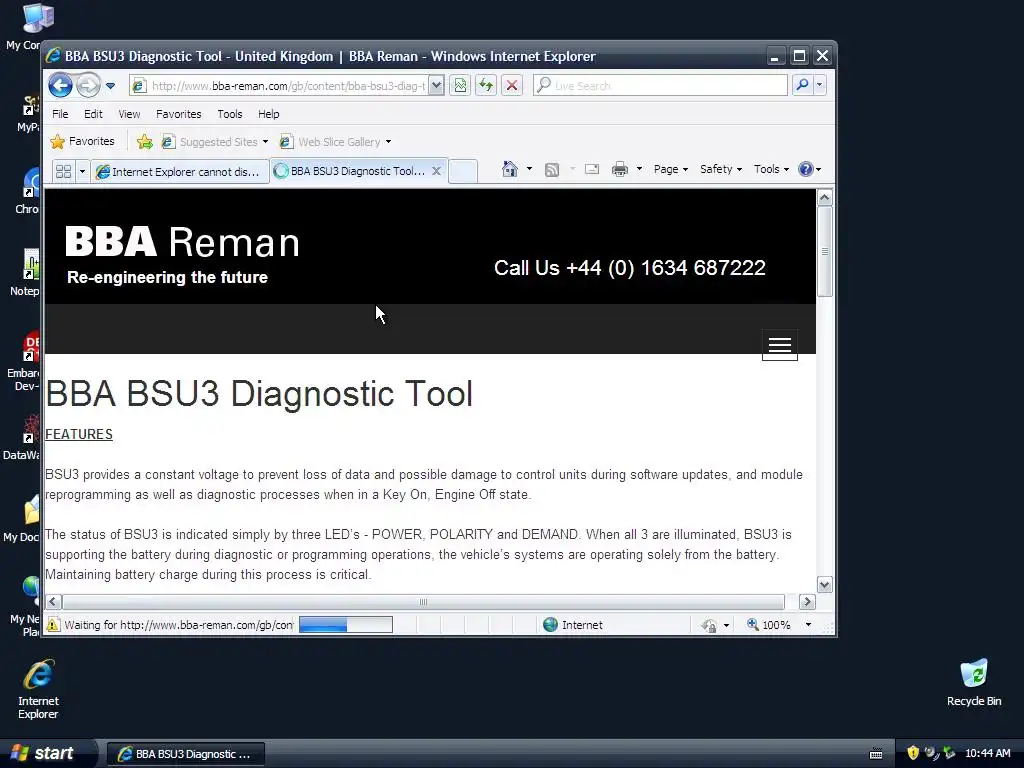Open the Internet Explorer desktop icon

pyautogui.click(x=38, y=690)
